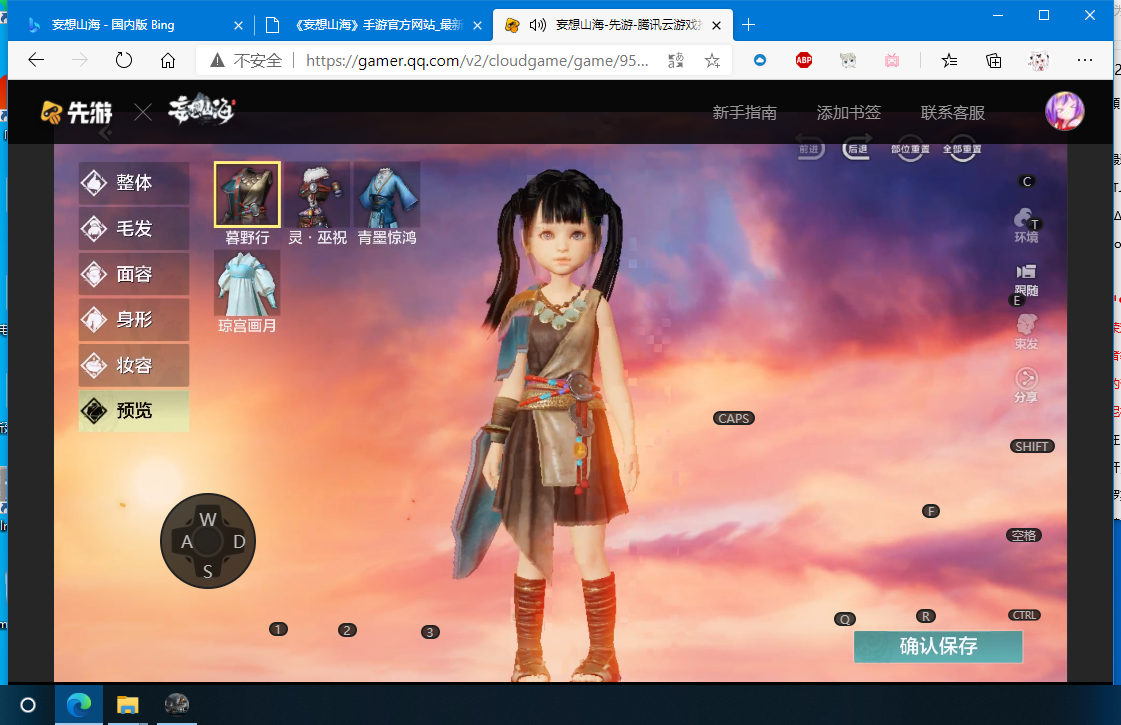Open the Windows Start search circle
Screen dimensions: 1121x725
[28, 705]
